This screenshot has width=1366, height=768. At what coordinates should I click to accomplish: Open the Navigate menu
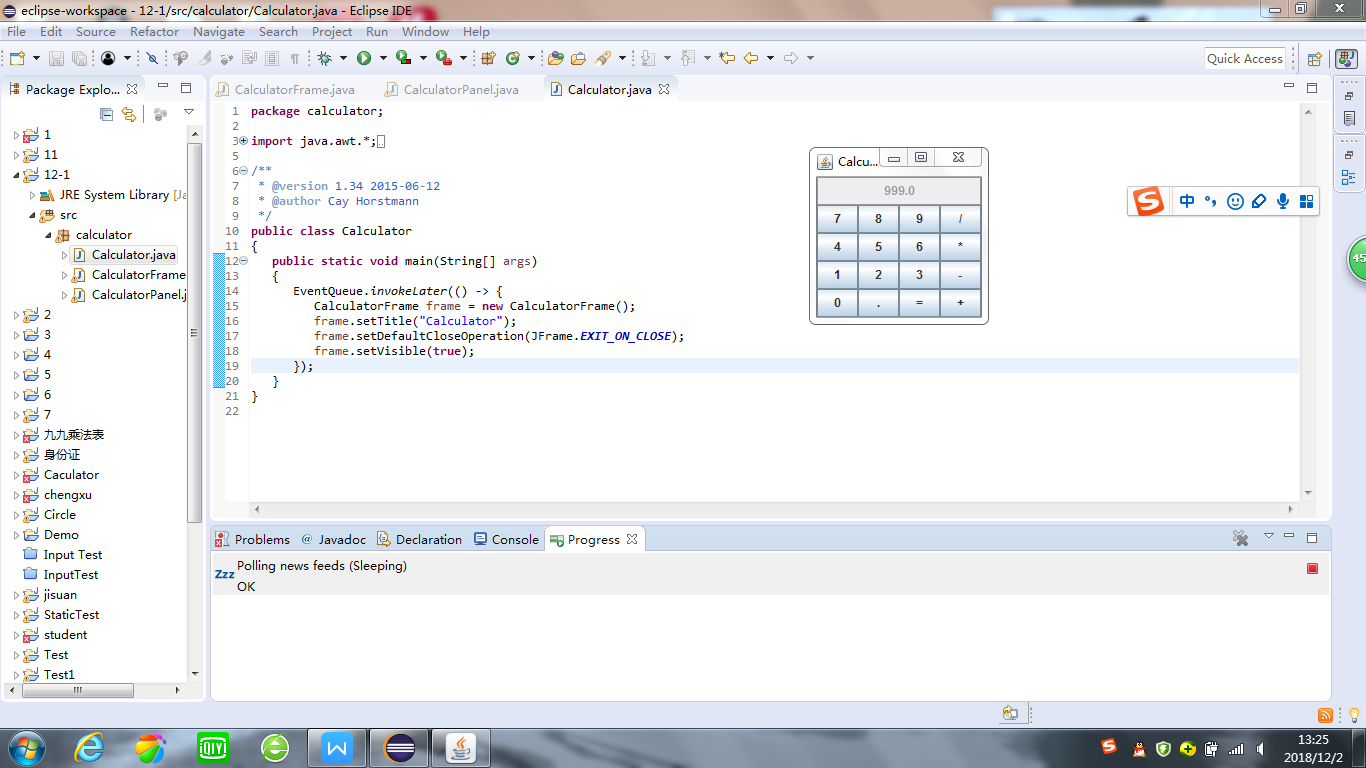(219, 32)
